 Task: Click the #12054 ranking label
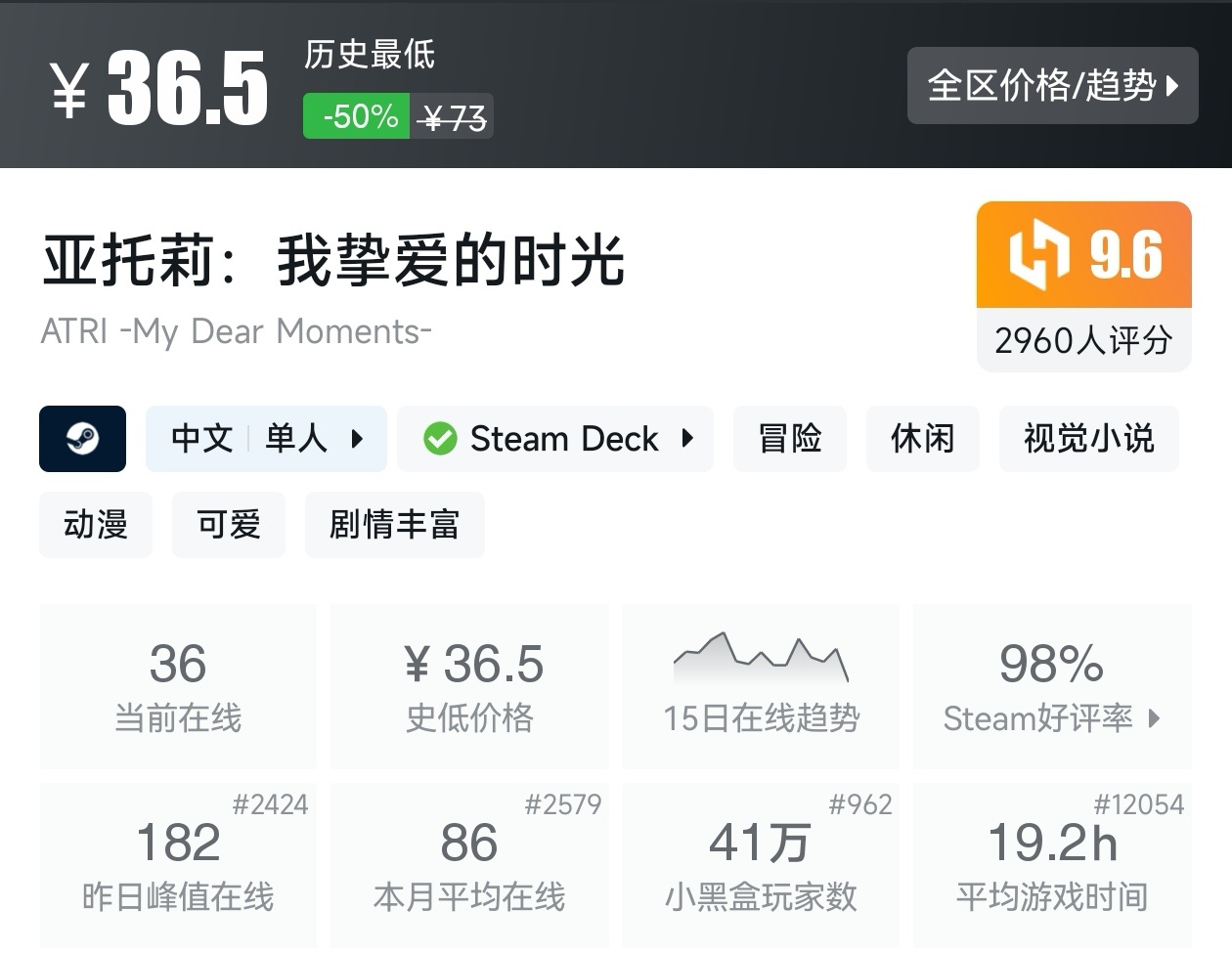(1139, 804)
